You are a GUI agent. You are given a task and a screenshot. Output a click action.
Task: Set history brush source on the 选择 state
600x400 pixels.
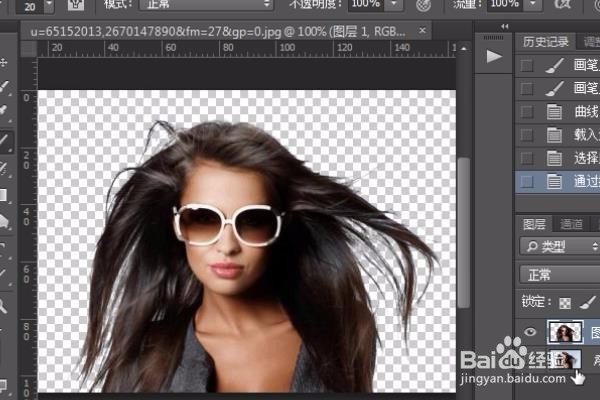point(527,158)
